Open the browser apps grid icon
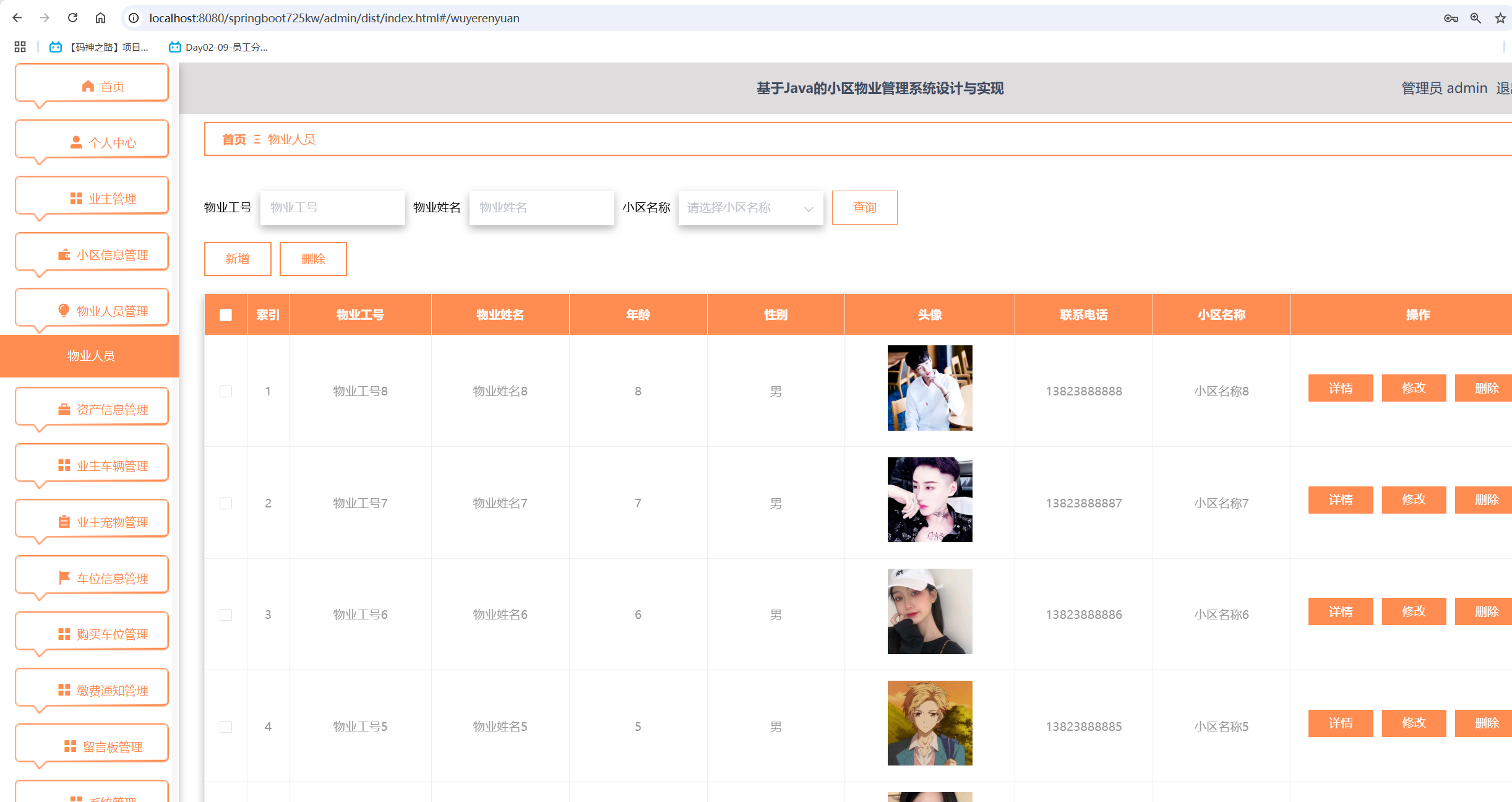This screenshot has width=1512, height=802. [20, 47]
